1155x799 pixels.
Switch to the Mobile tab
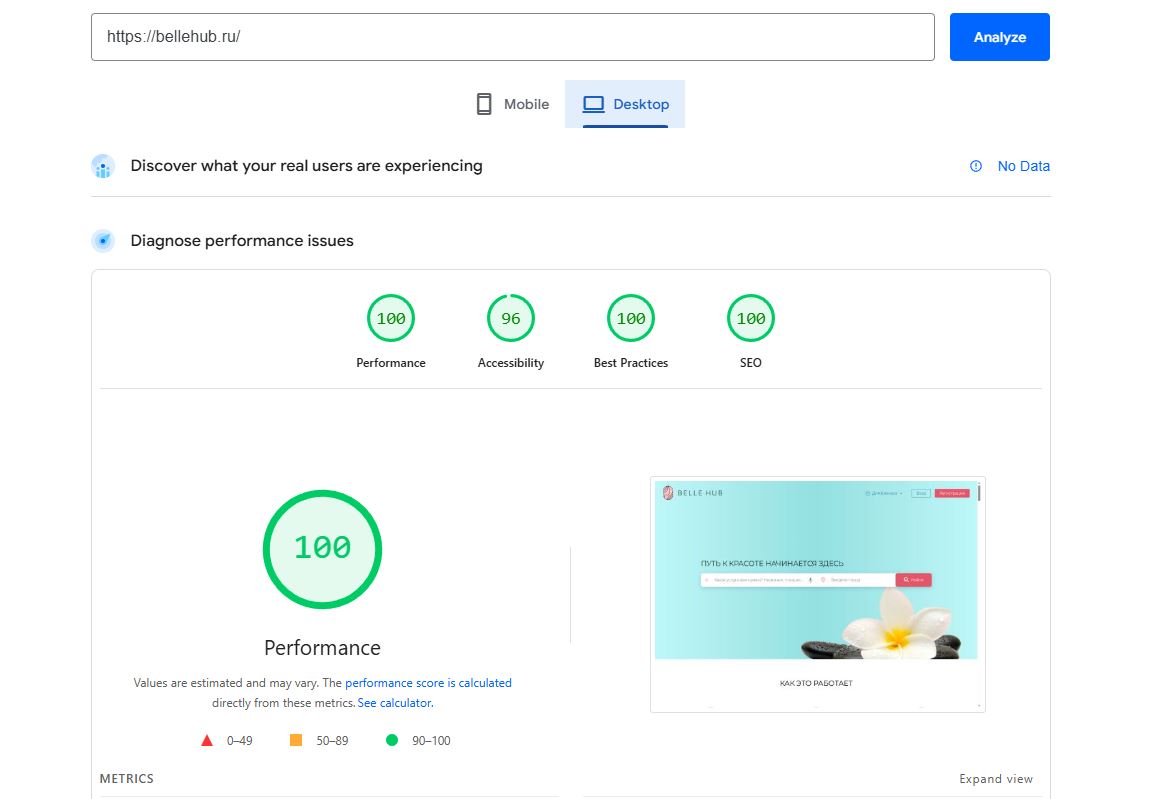pyautogui.click(x=513, y=104)
